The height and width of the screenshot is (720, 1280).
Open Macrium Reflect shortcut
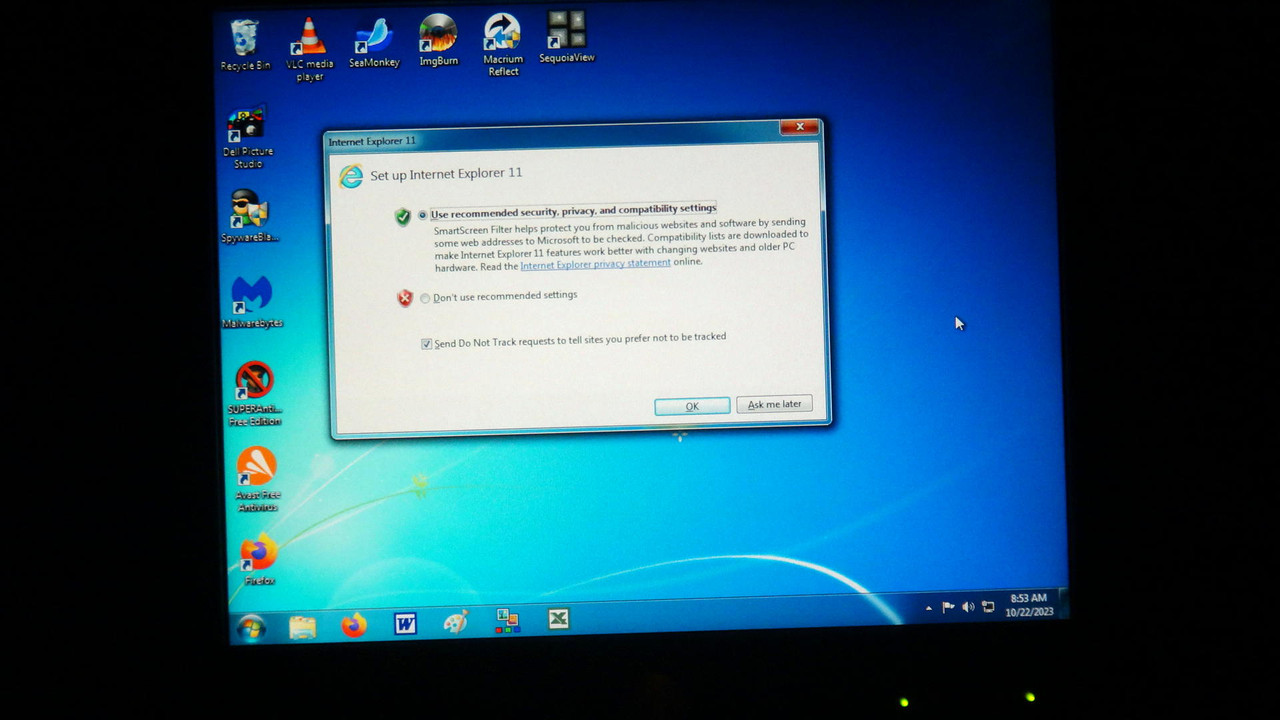coord(503,45)
